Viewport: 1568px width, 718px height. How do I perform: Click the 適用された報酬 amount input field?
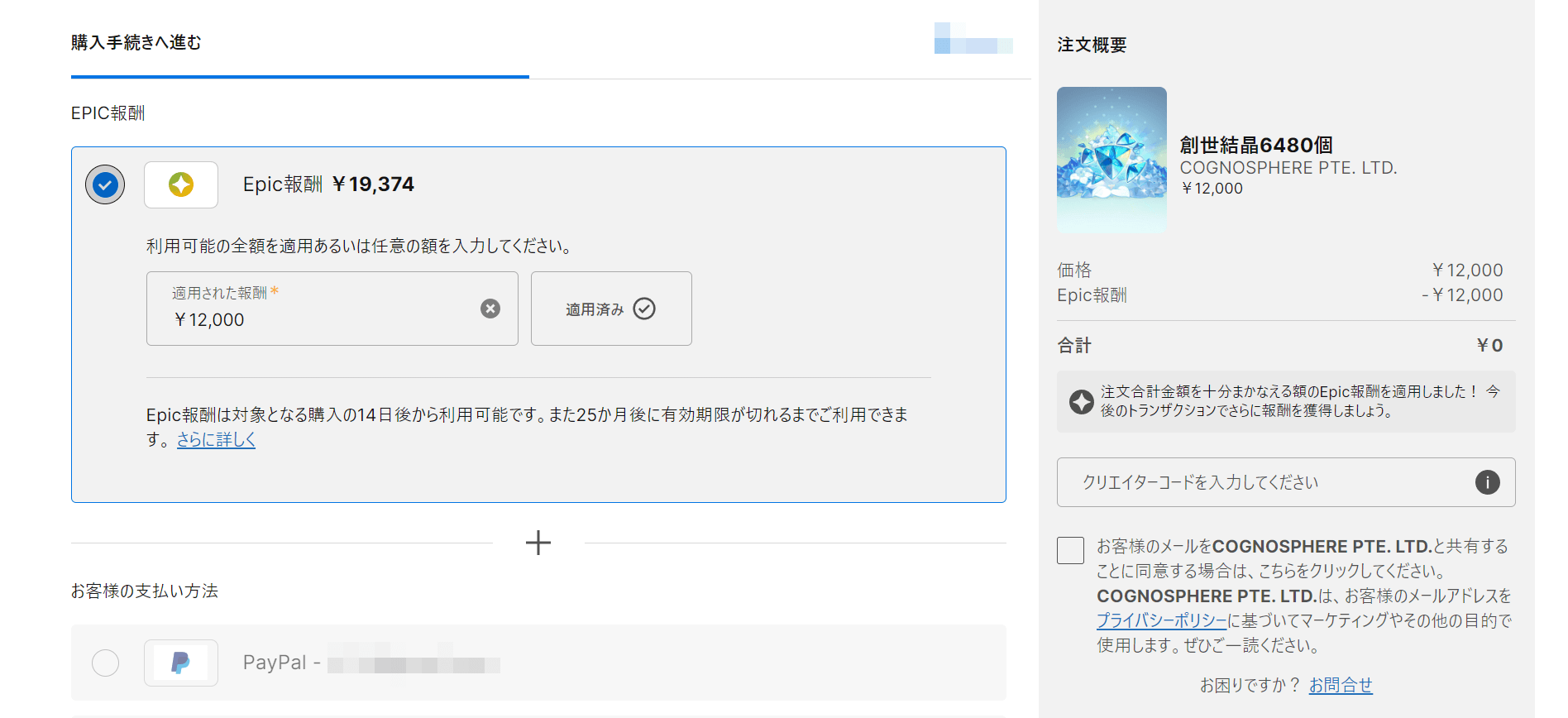pos(332,309)
